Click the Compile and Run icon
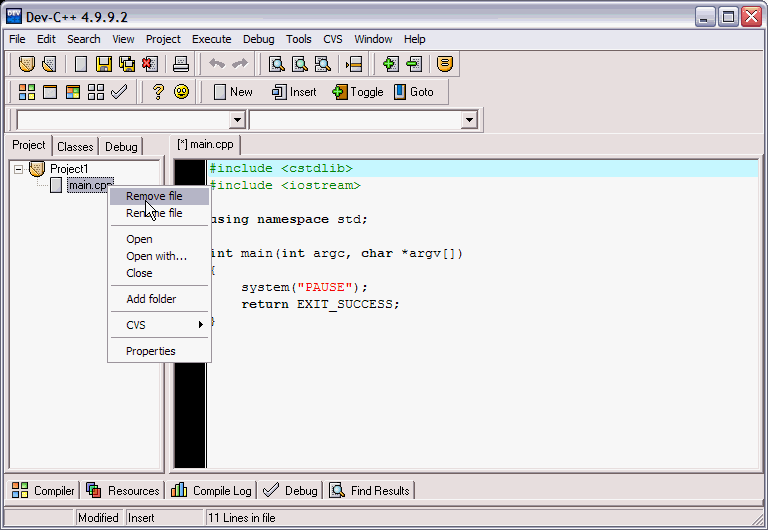The height and width of the screenshot is (530, 768). (x=73, y=92)
